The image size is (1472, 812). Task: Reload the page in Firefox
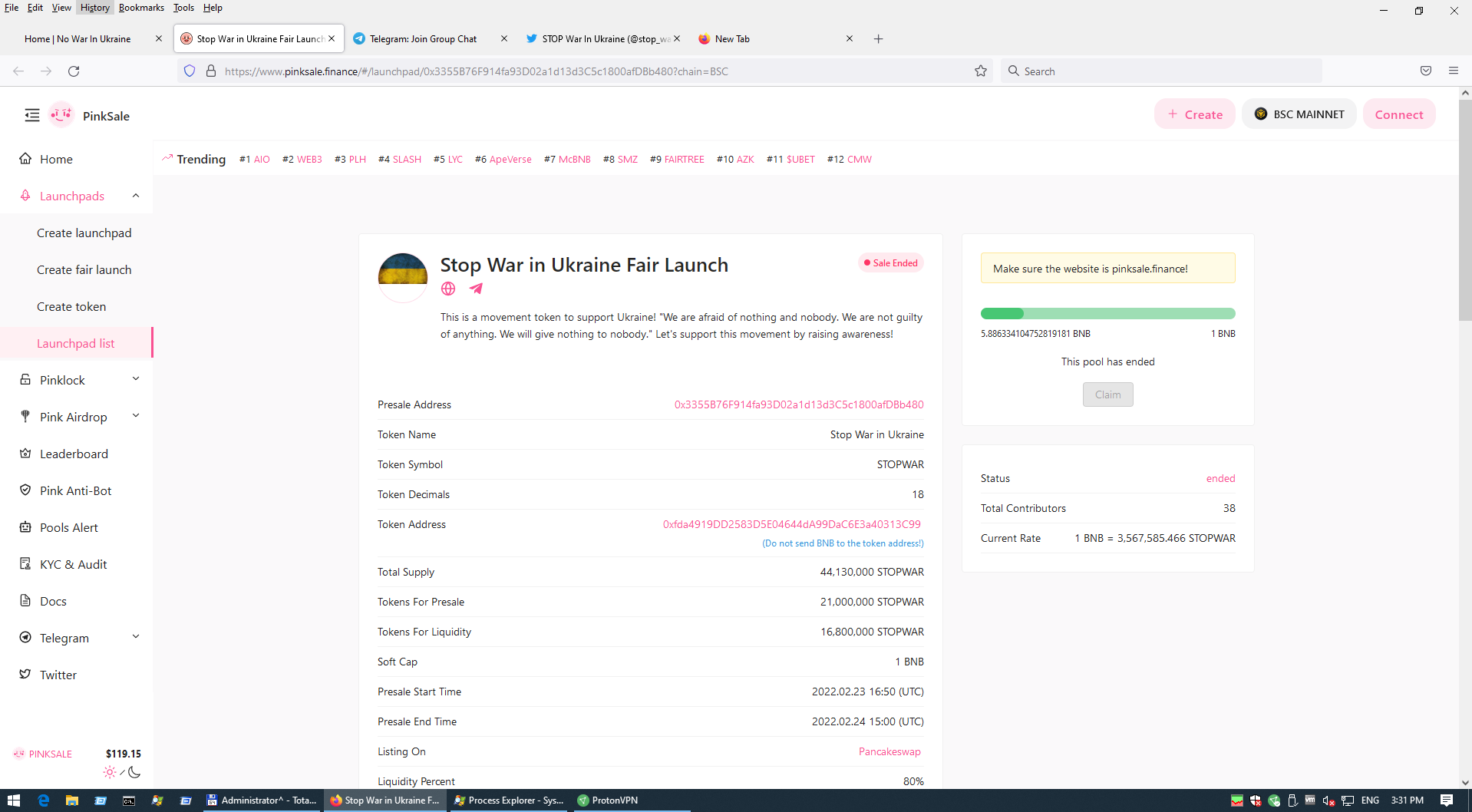click(74, 71)
